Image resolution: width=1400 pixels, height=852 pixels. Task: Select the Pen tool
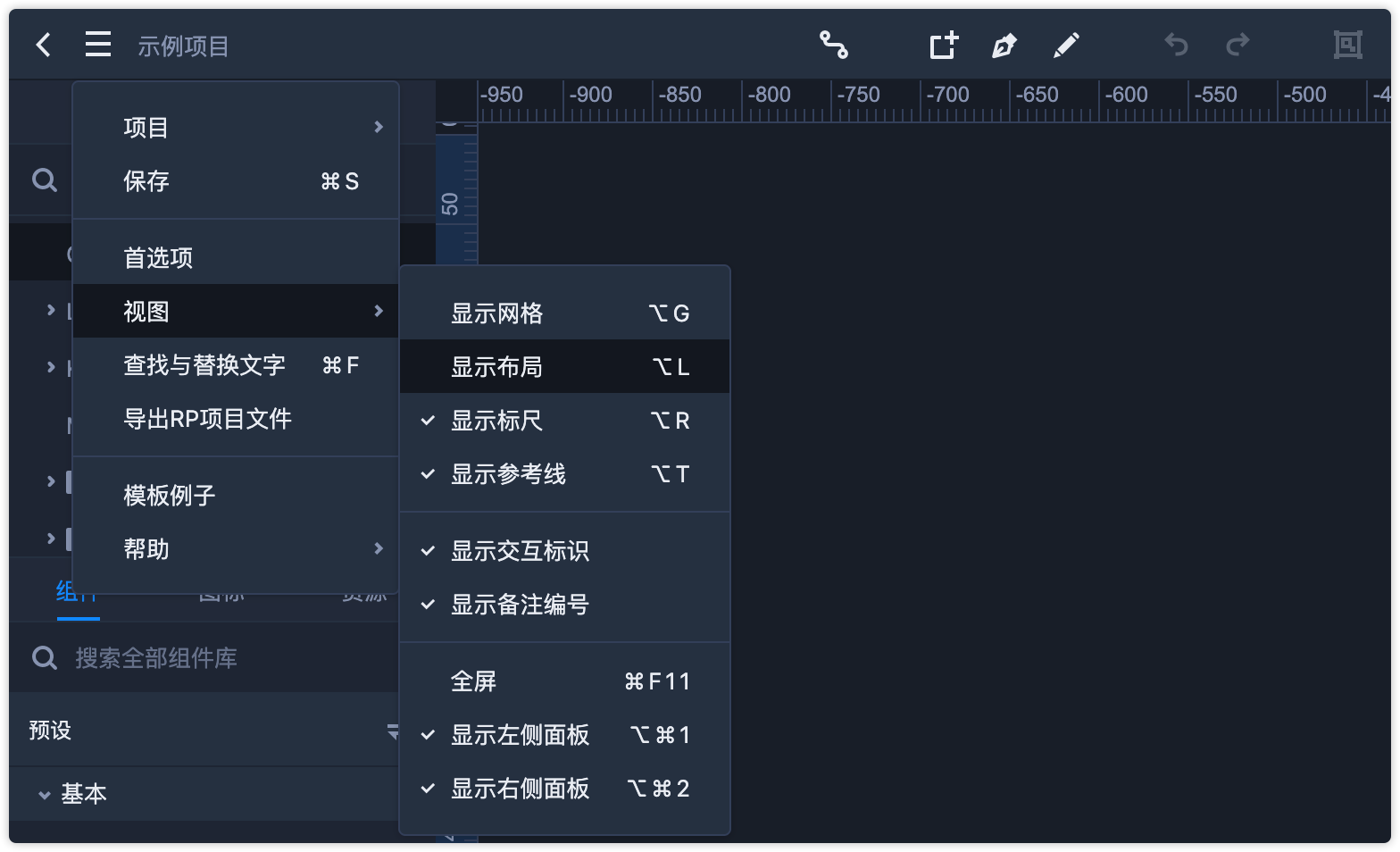1004,45
